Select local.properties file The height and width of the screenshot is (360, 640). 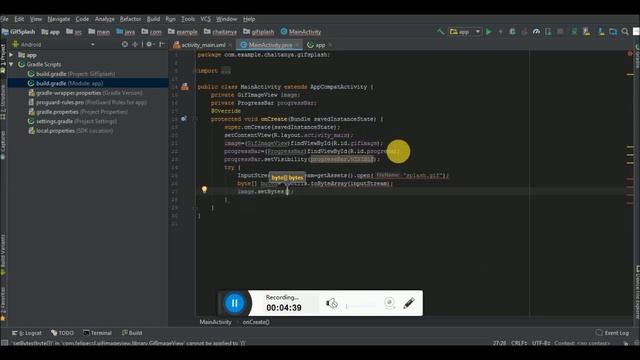click(x=71, y=131)
